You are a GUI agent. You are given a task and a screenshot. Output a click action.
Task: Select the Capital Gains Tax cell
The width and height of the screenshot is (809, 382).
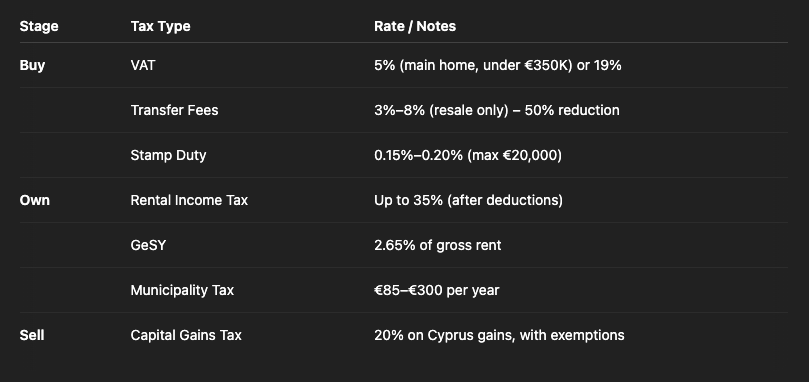click(186, 335)
